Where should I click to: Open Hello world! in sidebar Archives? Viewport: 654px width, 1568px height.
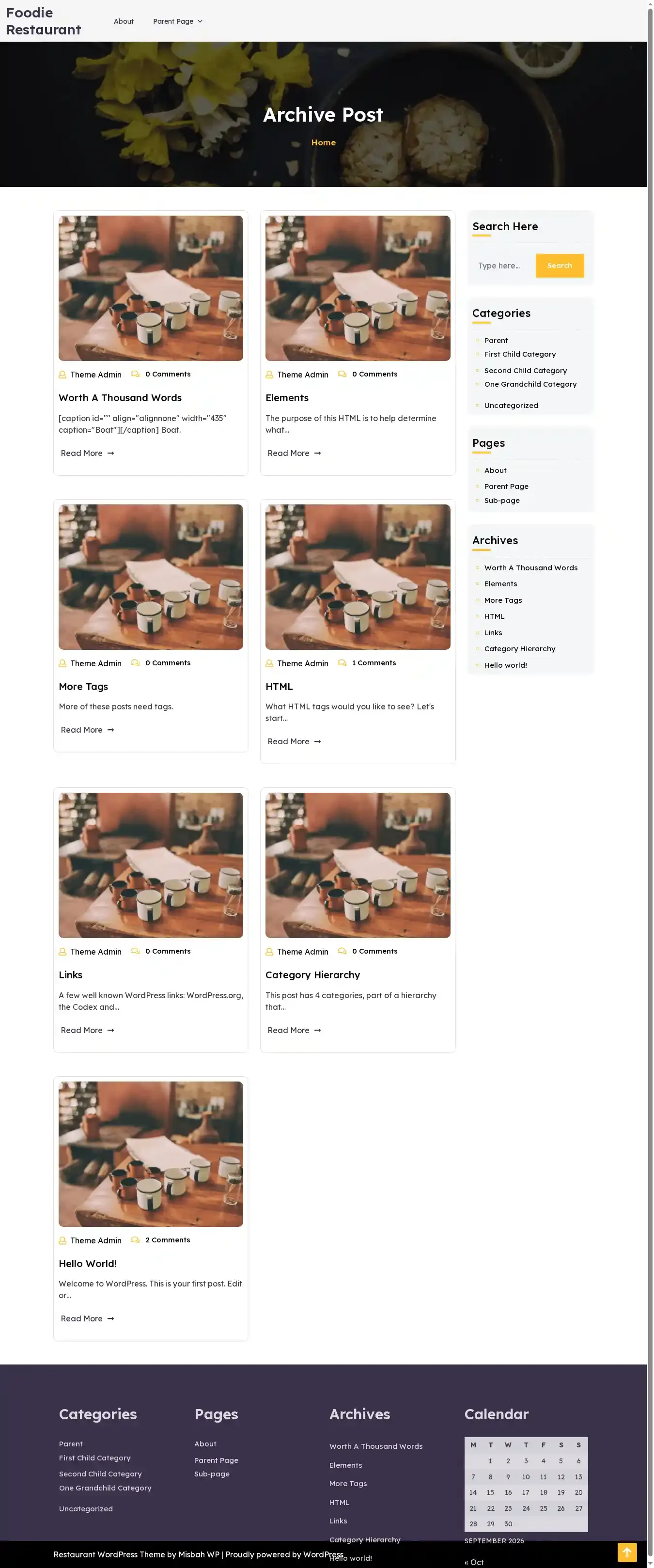(x=505, y=665)
